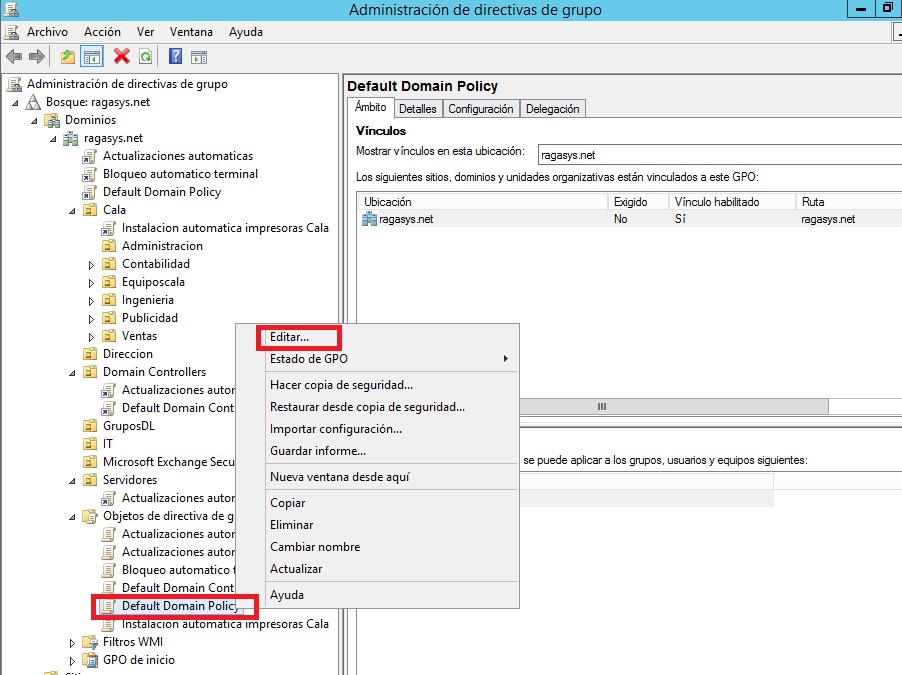Select Default Domain Policy under Objetos de directiva
Viewport: 902px width, 675px height.
coord(179,606)
